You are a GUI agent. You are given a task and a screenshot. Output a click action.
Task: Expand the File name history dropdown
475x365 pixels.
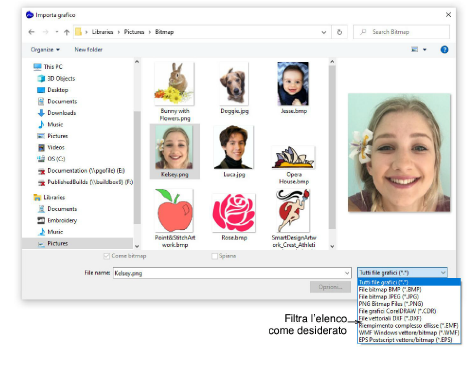[347, 273]
